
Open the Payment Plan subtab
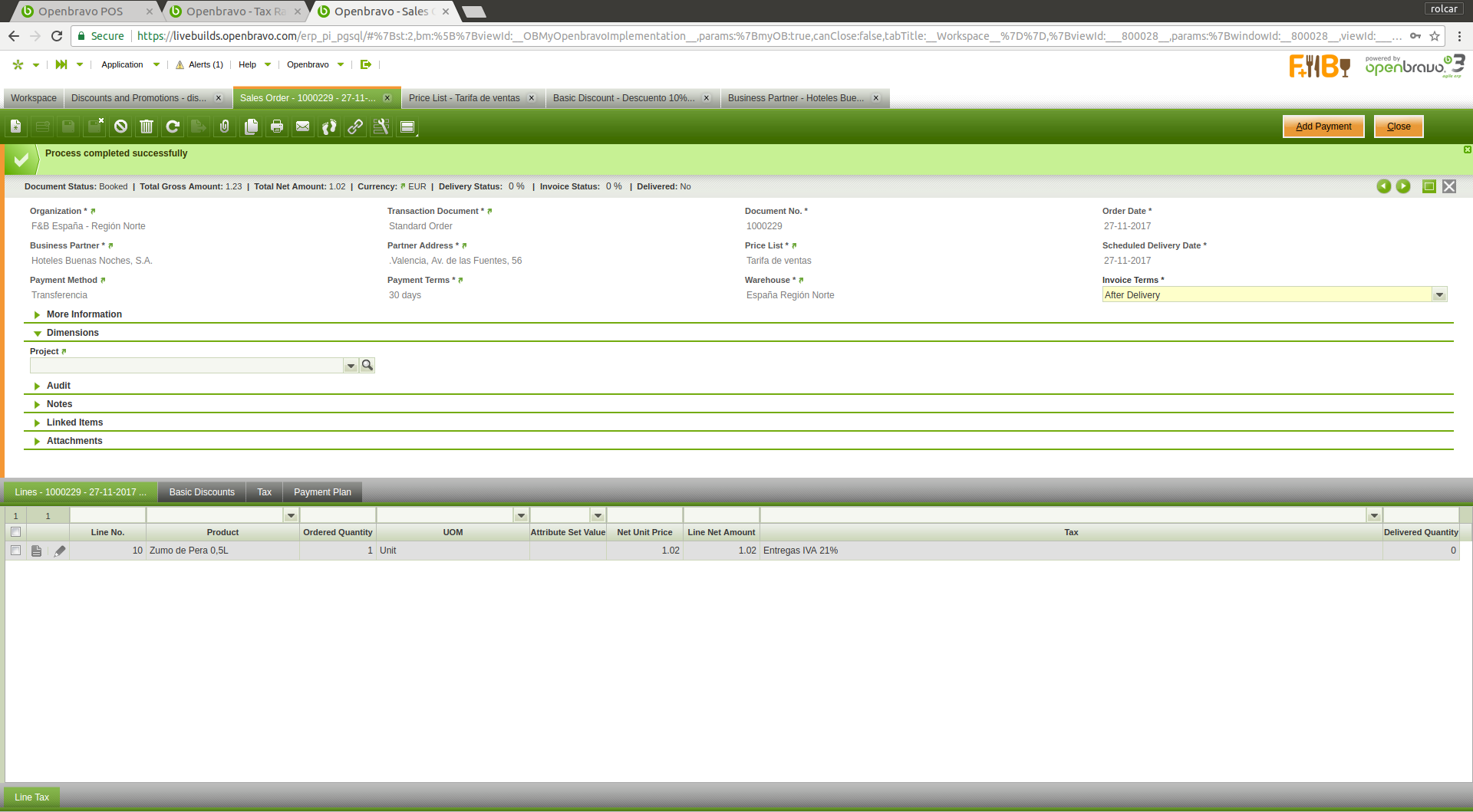click(x=322, y=492)
